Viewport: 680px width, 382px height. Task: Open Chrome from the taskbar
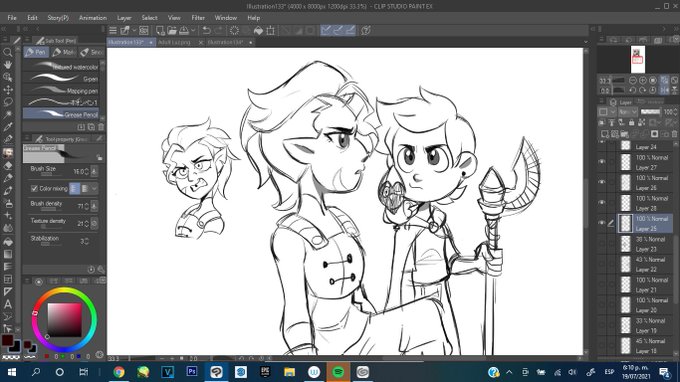pyautogui.click(x=119, y=372)
